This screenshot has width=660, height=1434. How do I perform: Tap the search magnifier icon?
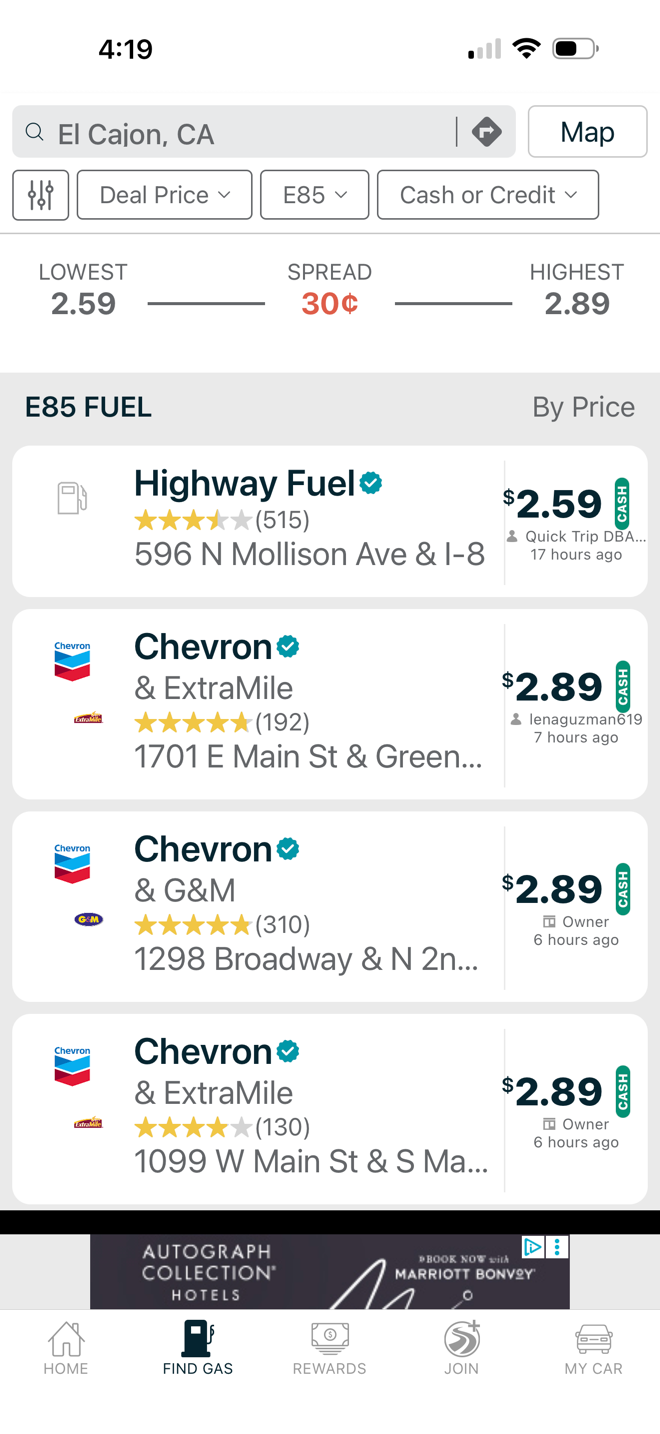click(x=35, y=132)
